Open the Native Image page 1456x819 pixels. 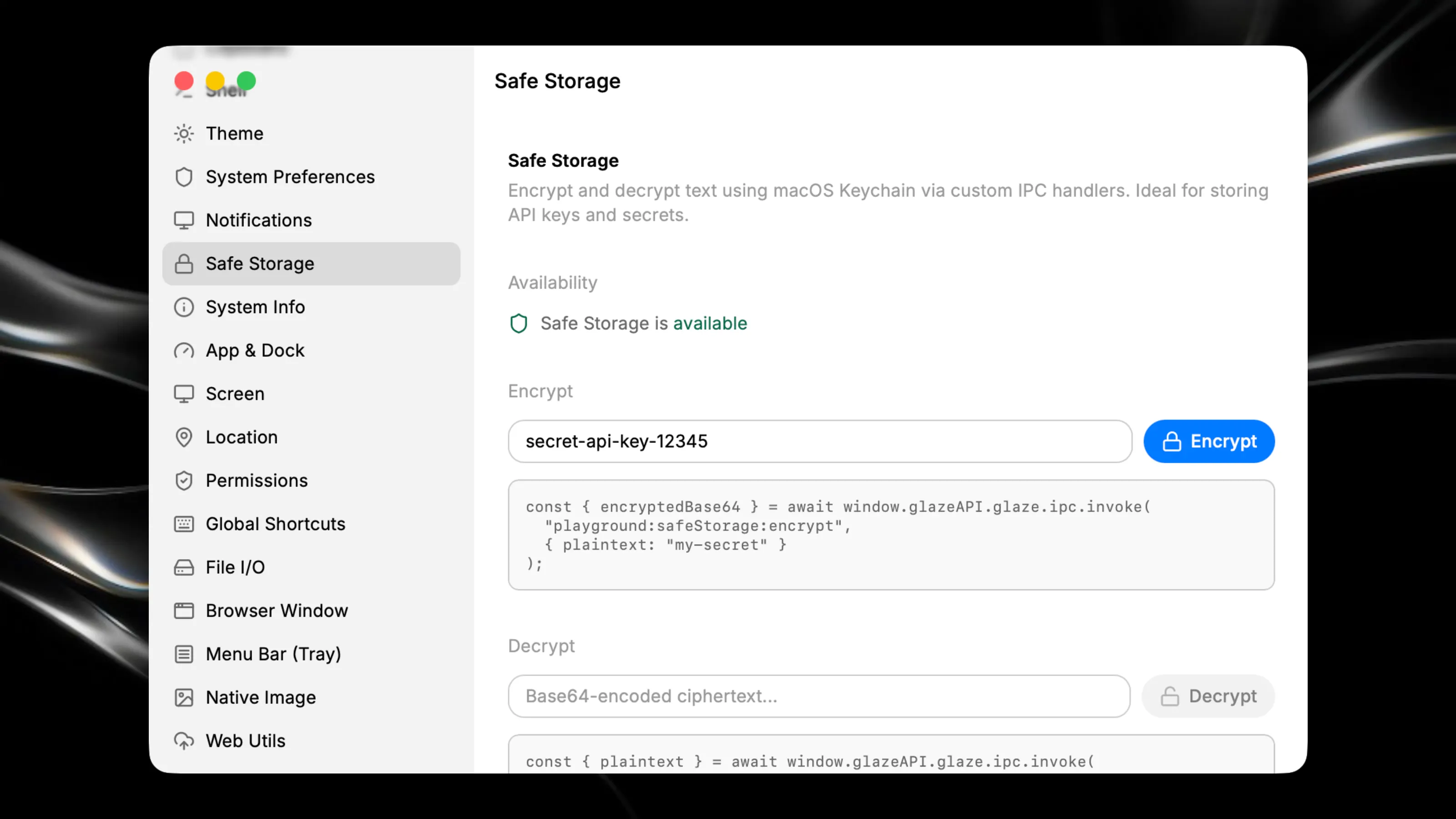(311, 698)
